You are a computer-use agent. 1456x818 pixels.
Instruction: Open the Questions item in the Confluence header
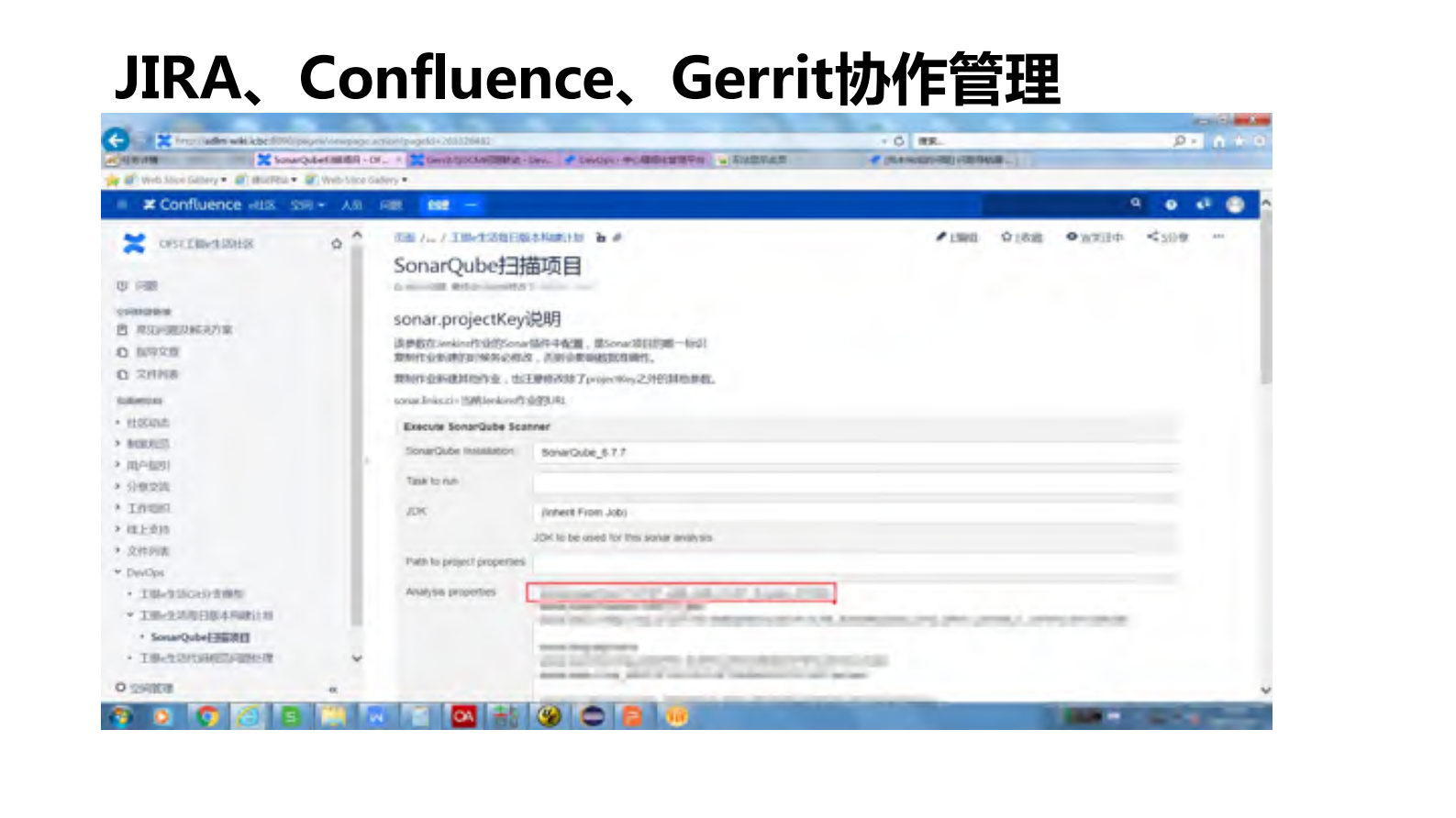click(392, 204)
